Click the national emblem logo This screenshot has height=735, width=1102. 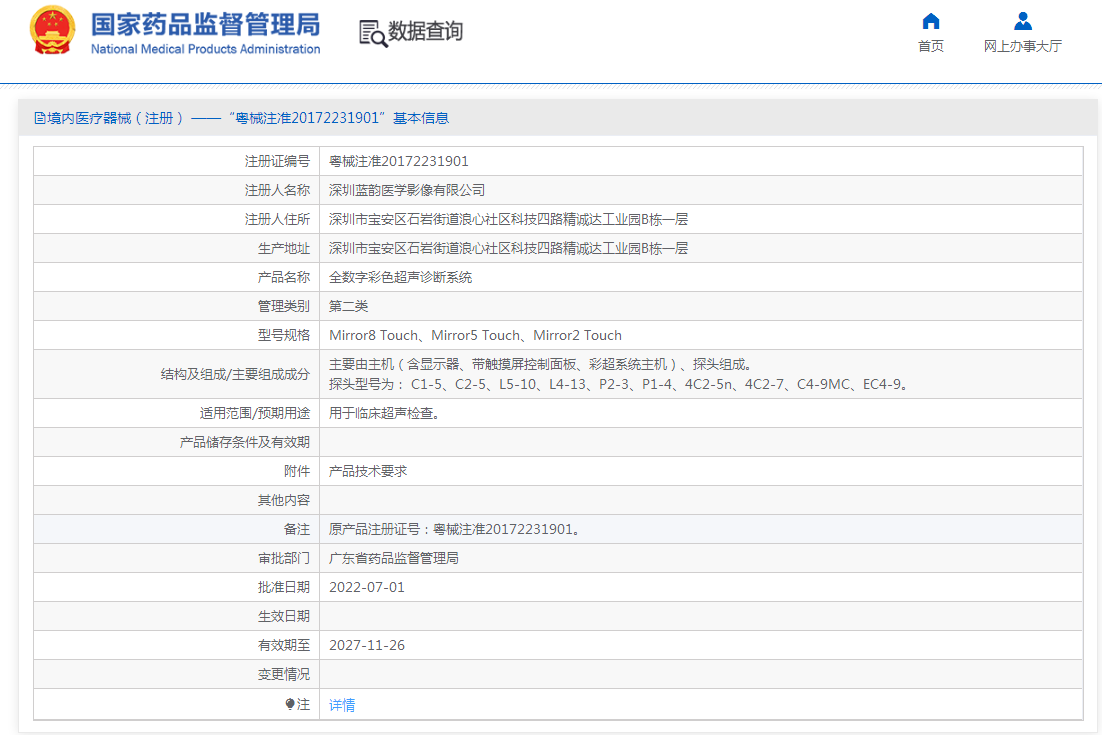tap(52, 30)
